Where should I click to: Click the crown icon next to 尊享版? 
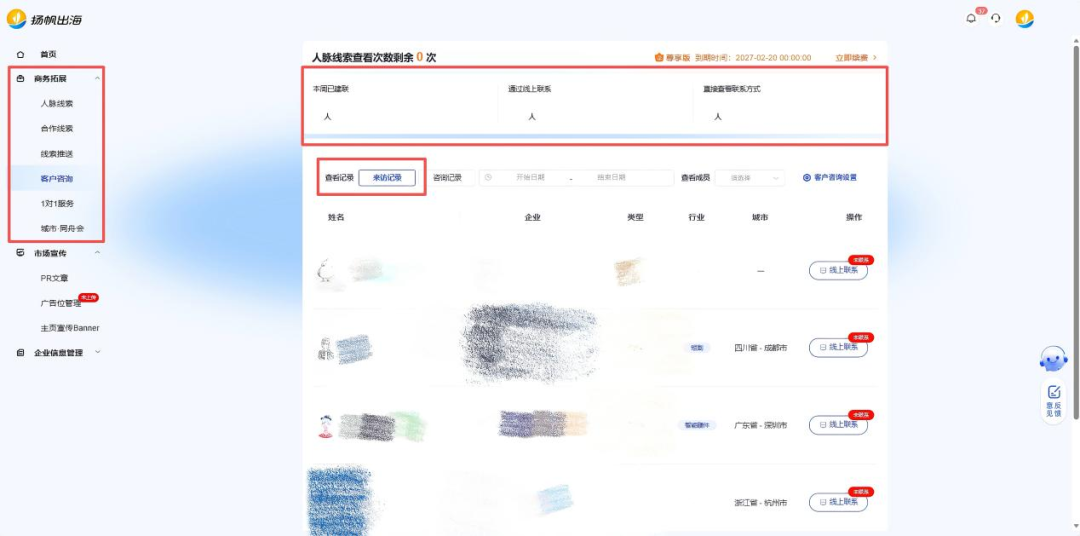(658, 58)
